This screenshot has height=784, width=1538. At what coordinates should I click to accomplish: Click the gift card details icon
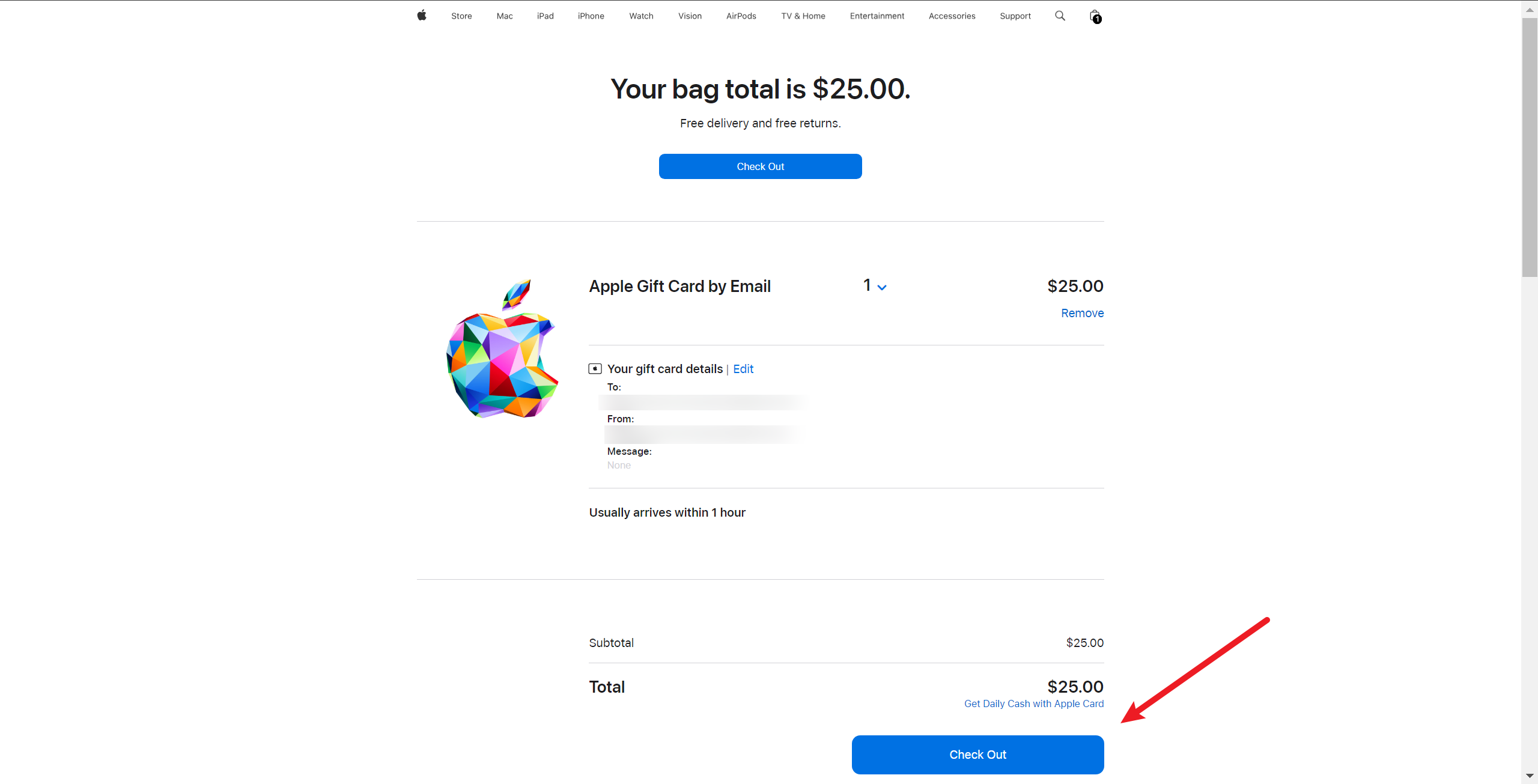(595, 369)
